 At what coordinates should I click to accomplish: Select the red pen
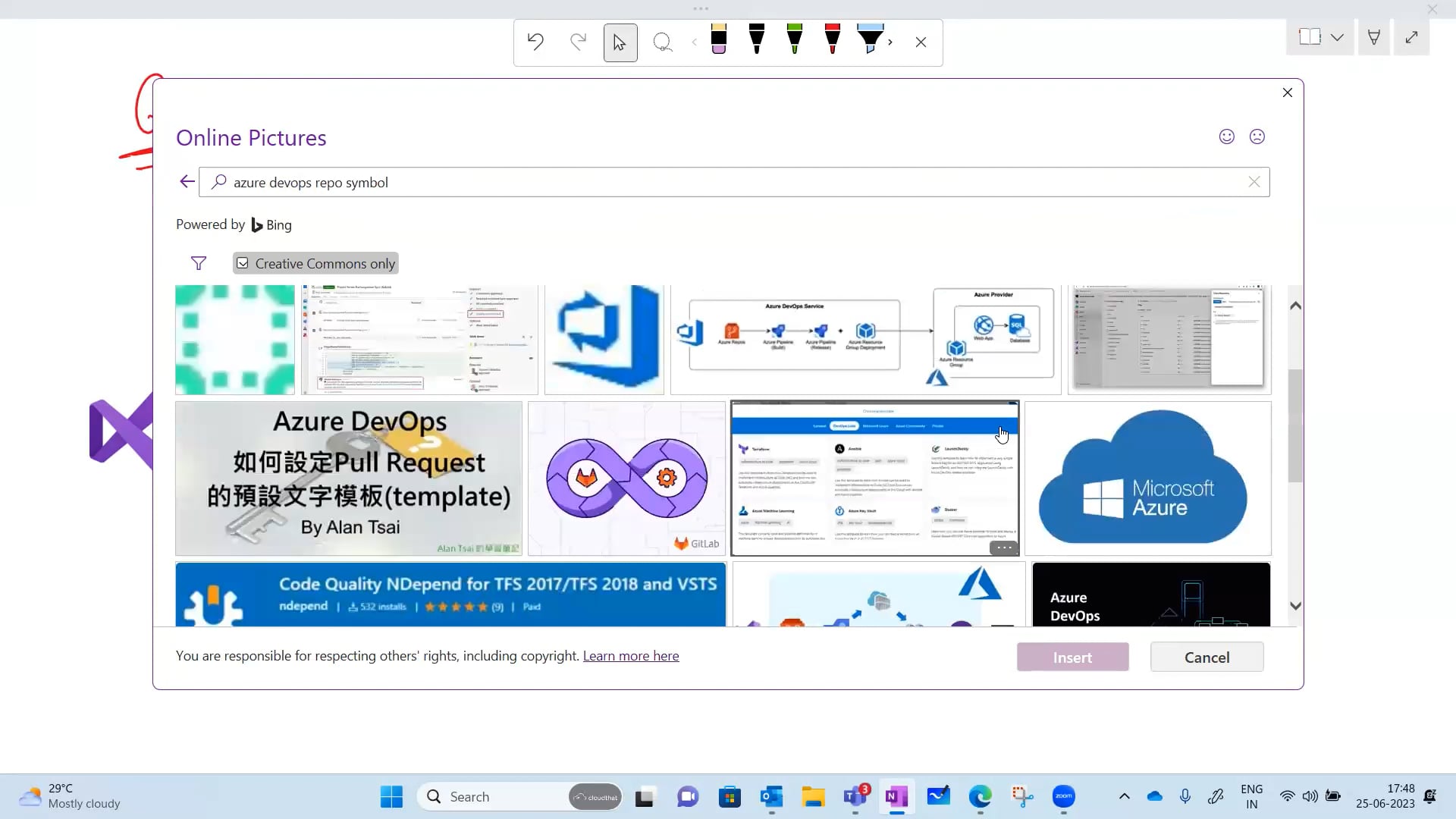pyautogui.click(x=832, y=39)
